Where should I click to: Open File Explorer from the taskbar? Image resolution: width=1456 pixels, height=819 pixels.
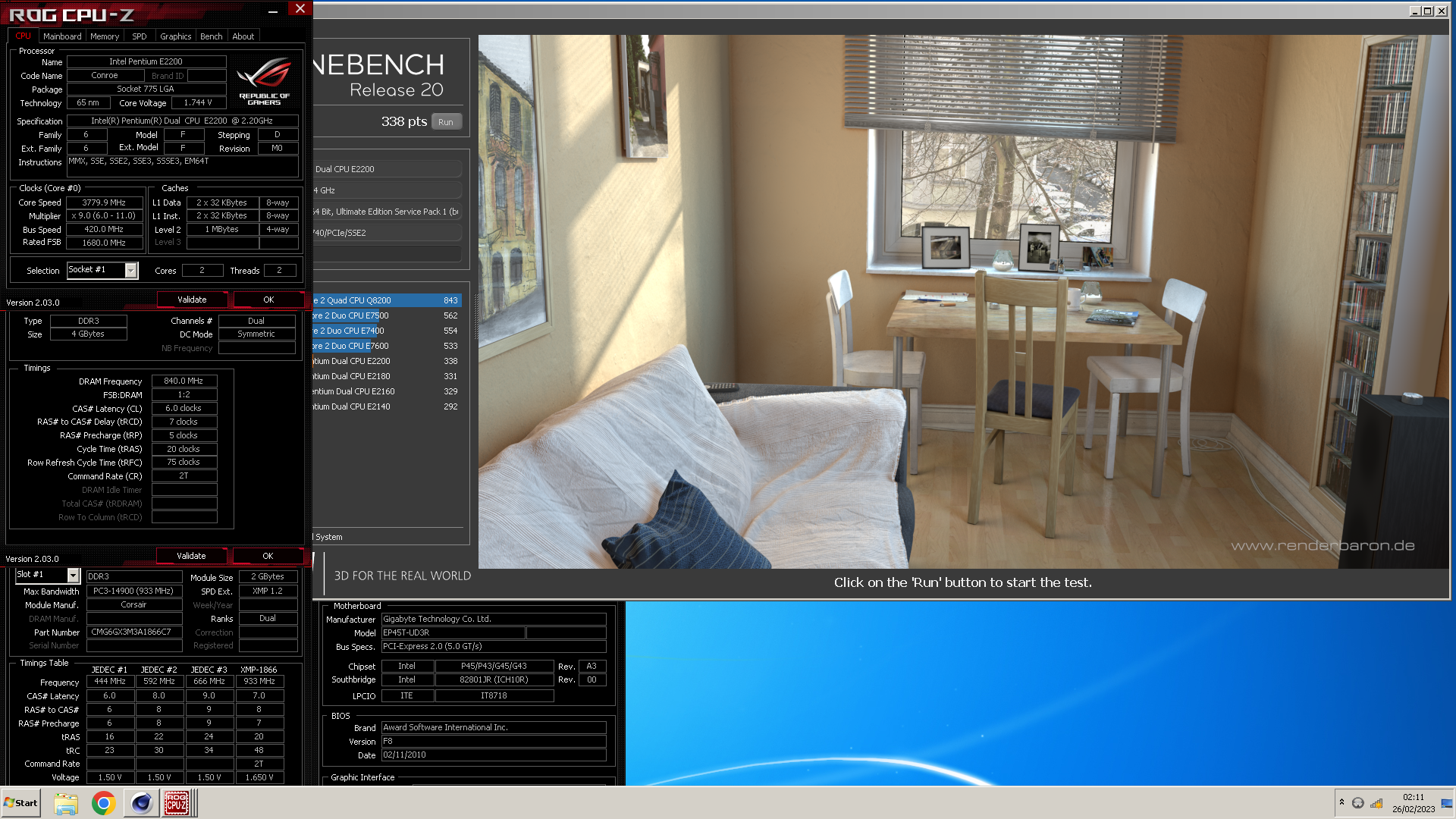[66, 803]
